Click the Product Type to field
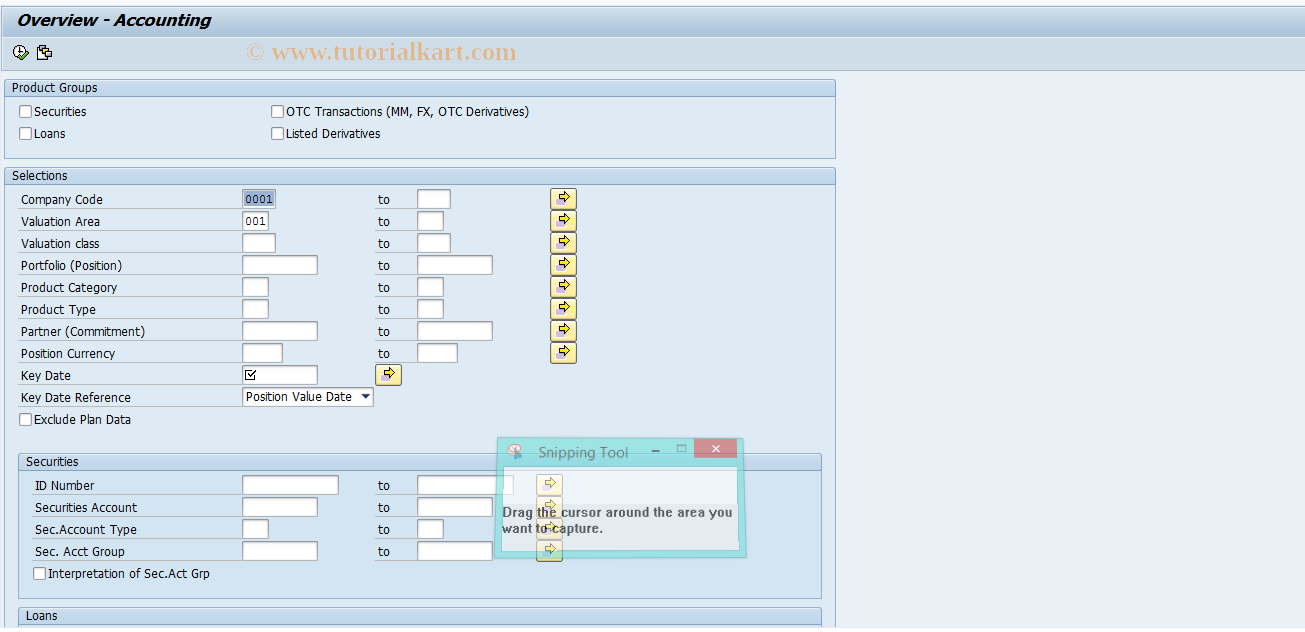The width and height of the screenshot is (1305, 632). [x=430, y=309]
